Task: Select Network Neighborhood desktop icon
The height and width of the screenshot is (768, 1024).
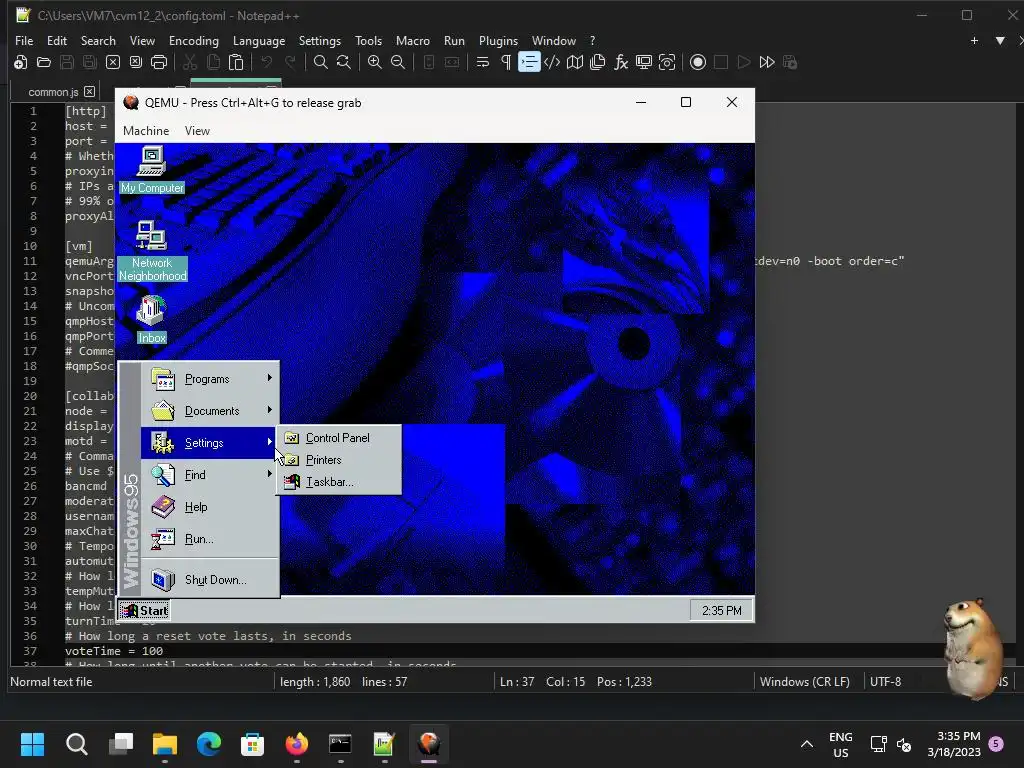Action: [152, 251]
